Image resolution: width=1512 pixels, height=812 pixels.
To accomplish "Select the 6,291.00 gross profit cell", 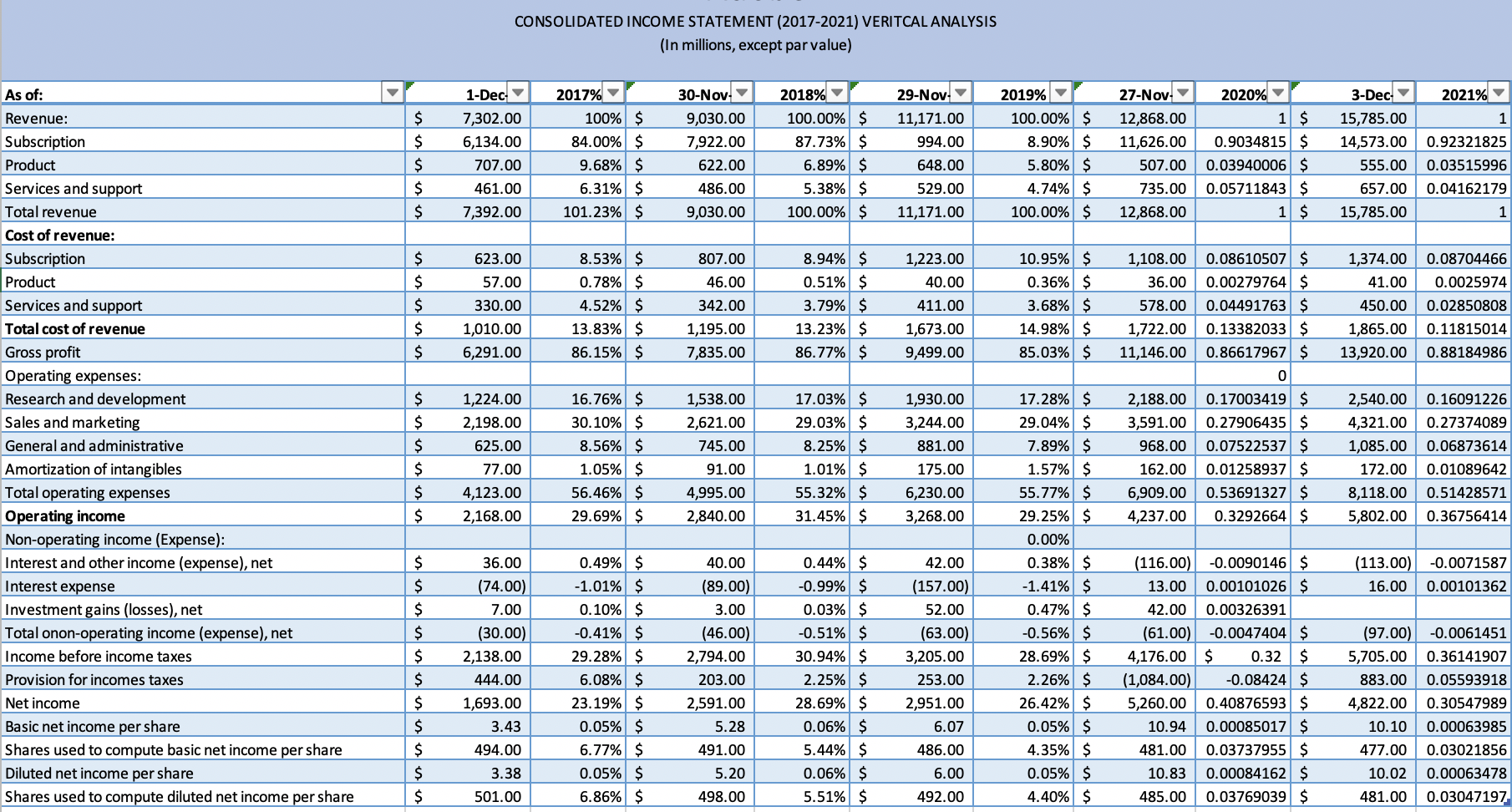I will (469, 353).
